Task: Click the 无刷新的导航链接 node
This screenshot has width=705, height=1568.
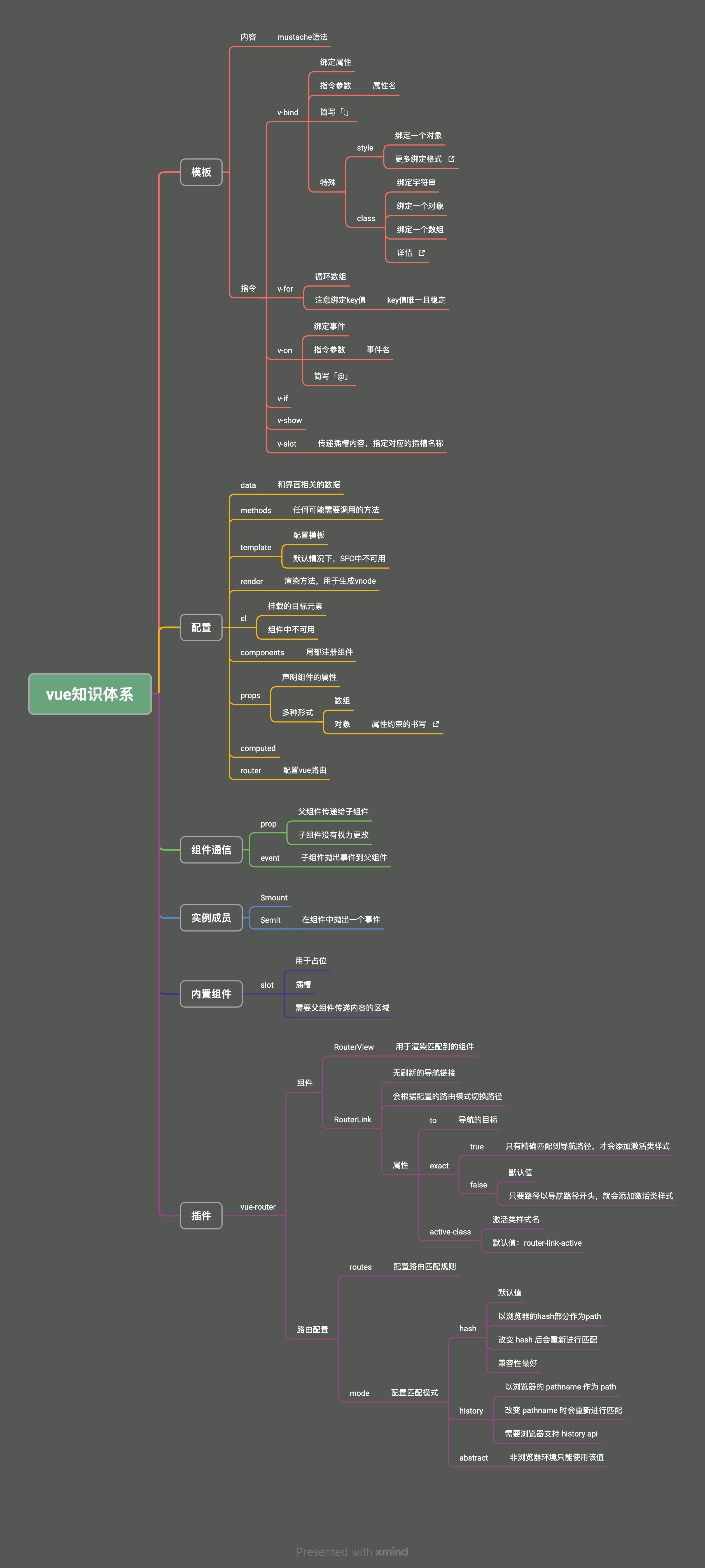Action: tap(424, 1073)
